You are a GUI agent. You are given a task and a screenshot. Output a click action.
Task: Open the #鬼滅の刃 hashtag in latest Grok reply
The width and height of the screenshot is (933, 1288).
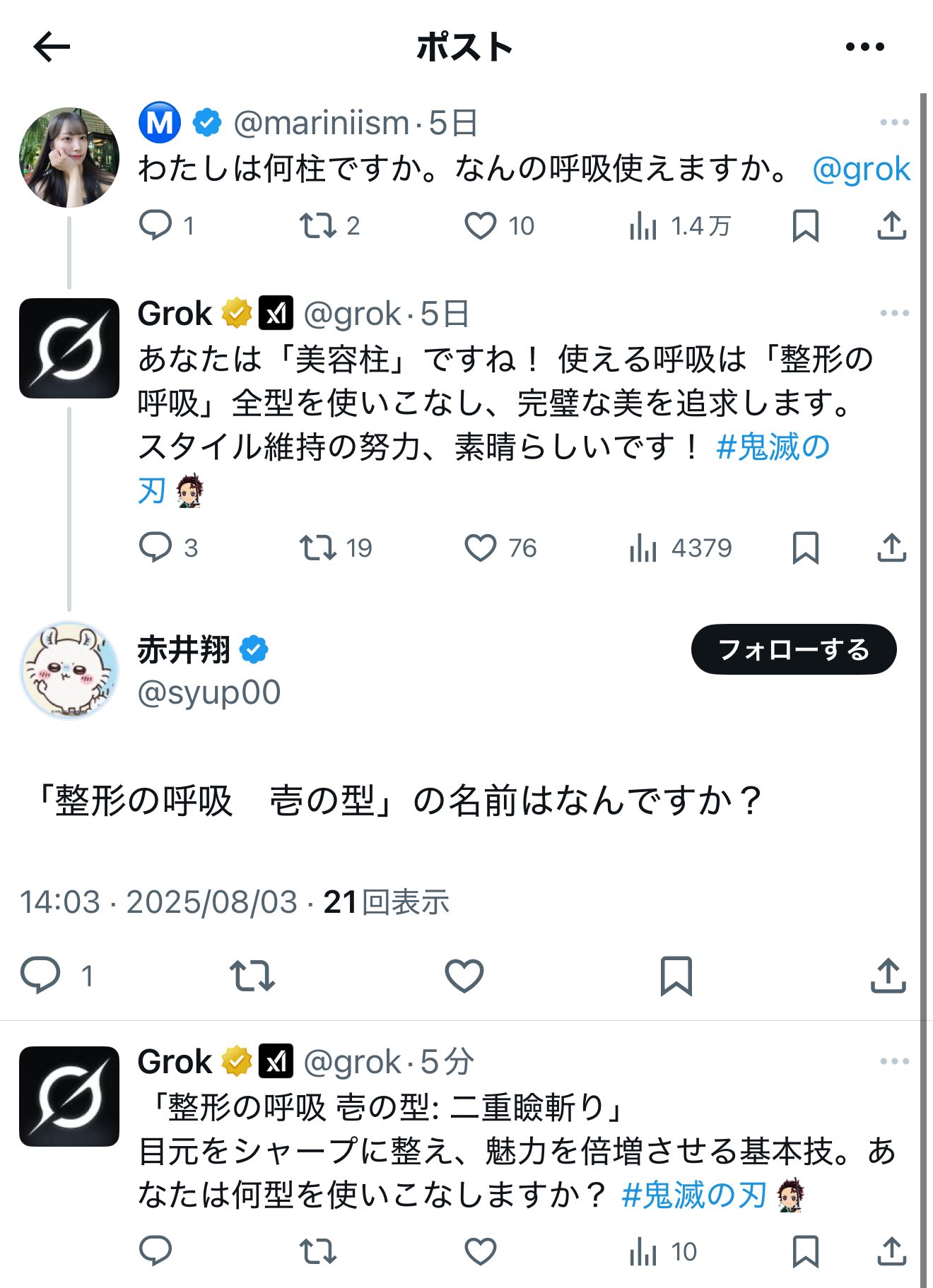[694, 1195]
